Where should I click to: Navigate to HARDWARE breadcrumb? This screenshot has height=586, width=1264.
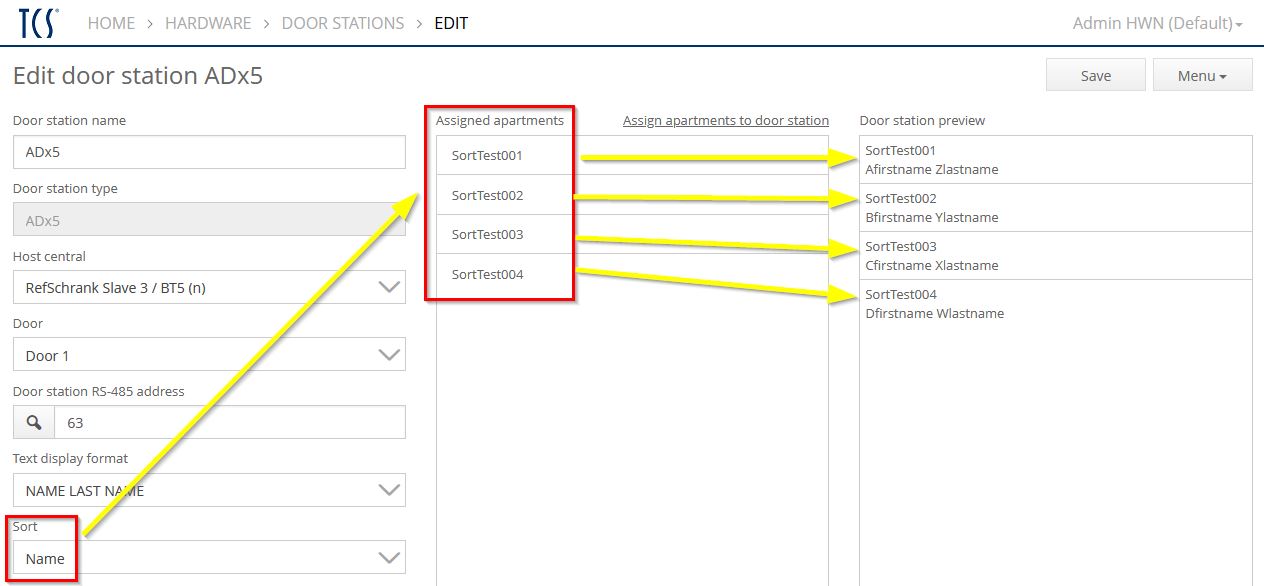pyautogui.click(x=208, y=23)
